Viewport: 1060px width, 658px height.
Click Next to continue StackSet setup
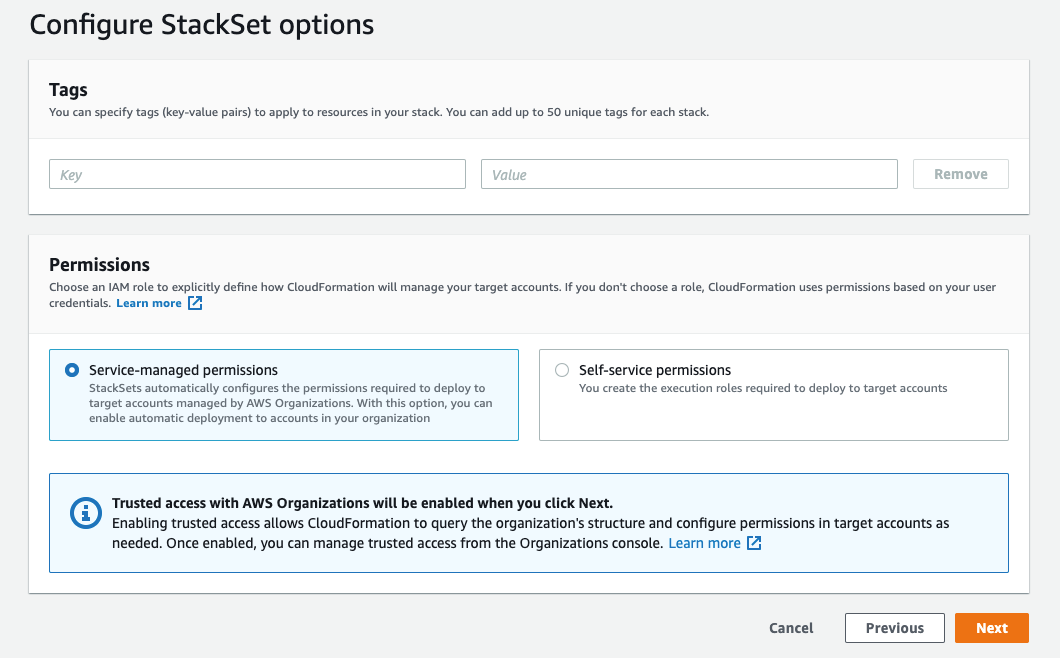pos(991,628)
